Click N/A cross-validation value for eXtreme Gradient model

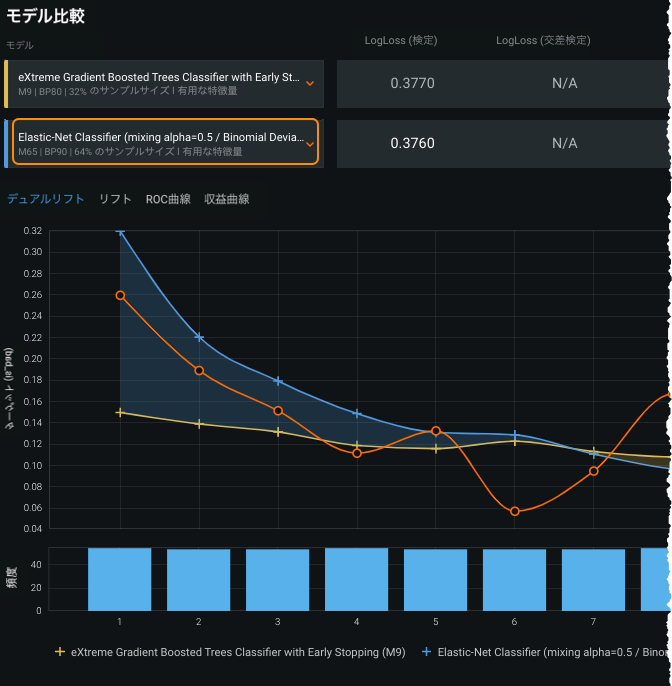[x=564, y=83]
